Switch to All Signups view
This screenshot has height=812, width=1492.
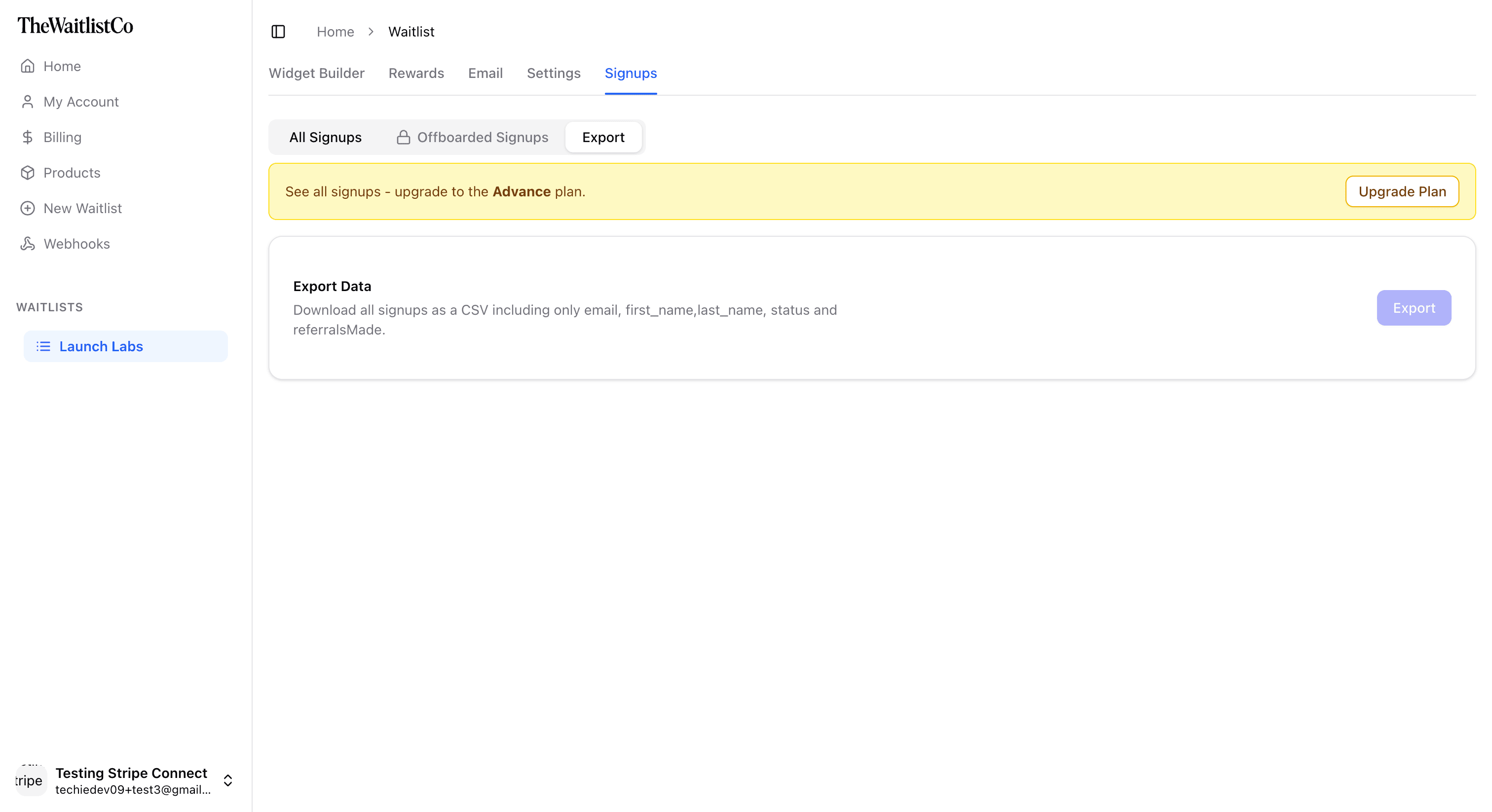(x=325, y=137)
